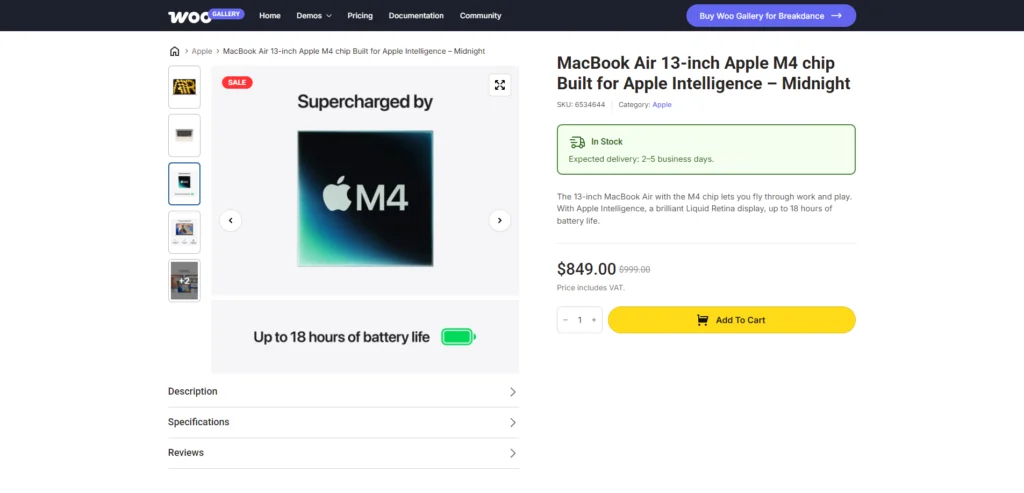This screenshot has width=1024, height=493.
Task: Click the quantity input field
Action: pyautogui.click(x=579, y=320)
